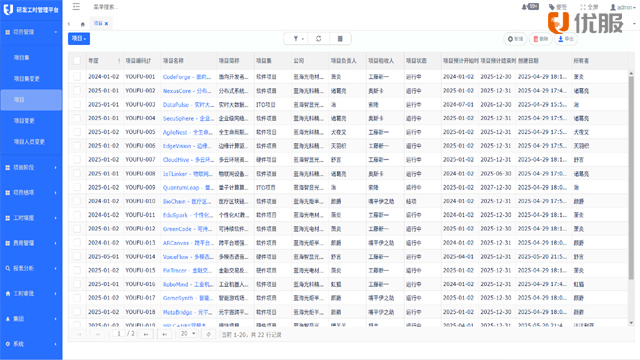640x360 pixels.
Task: Open the QuantumLeap project link
Action: (188, 187)
